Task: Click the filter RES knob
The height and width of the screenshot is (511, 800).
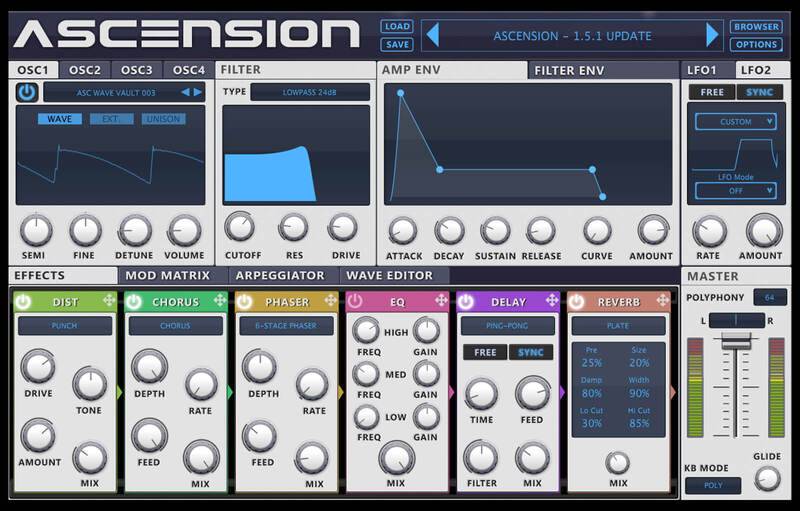Action: (293, 227)
